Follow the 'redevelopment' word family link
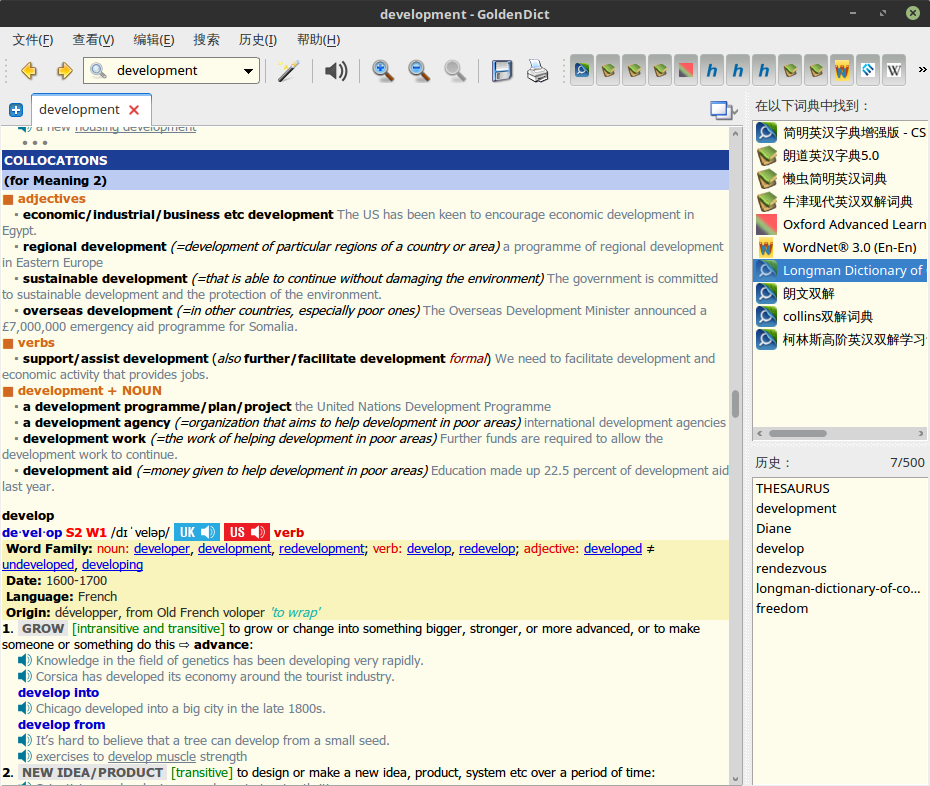The height and width of the screenshot is (786, 930). [321, 548]
